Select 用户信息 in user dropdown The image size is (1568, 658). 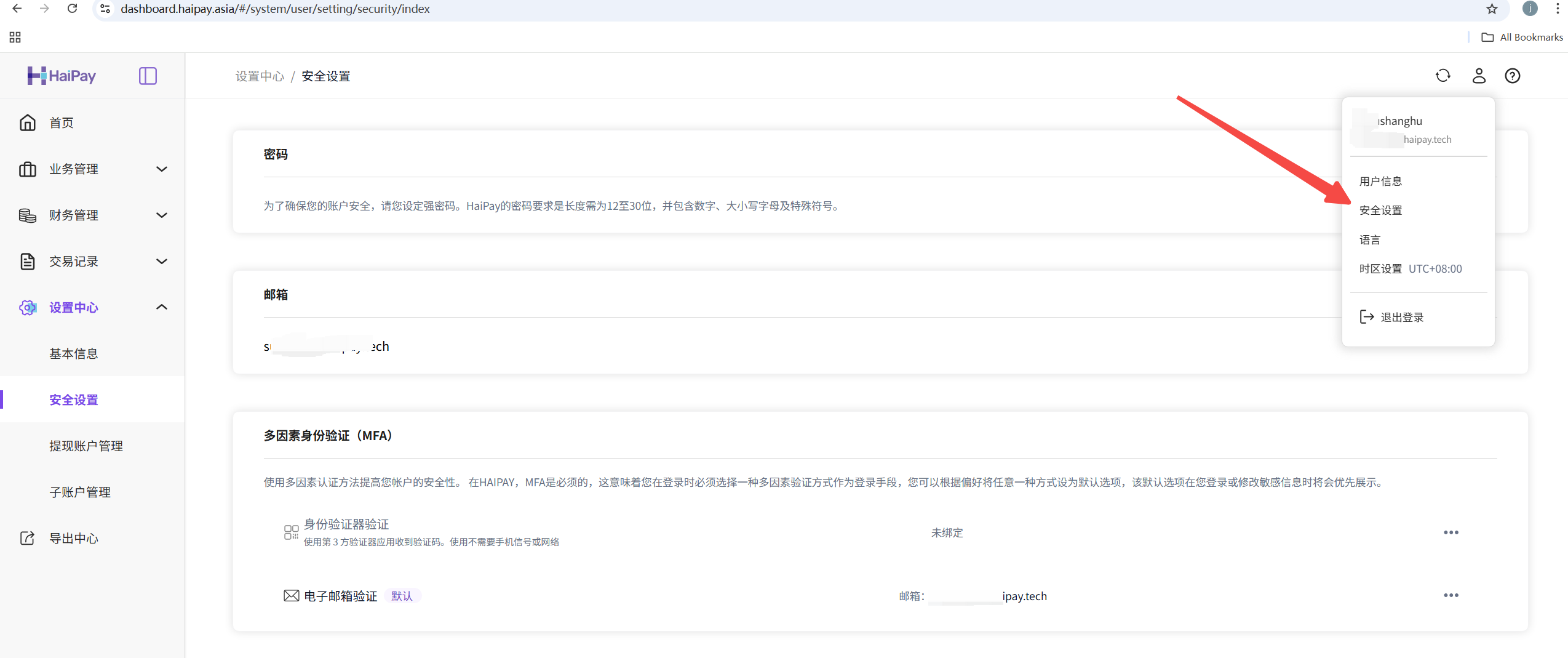coord(1380,181)
